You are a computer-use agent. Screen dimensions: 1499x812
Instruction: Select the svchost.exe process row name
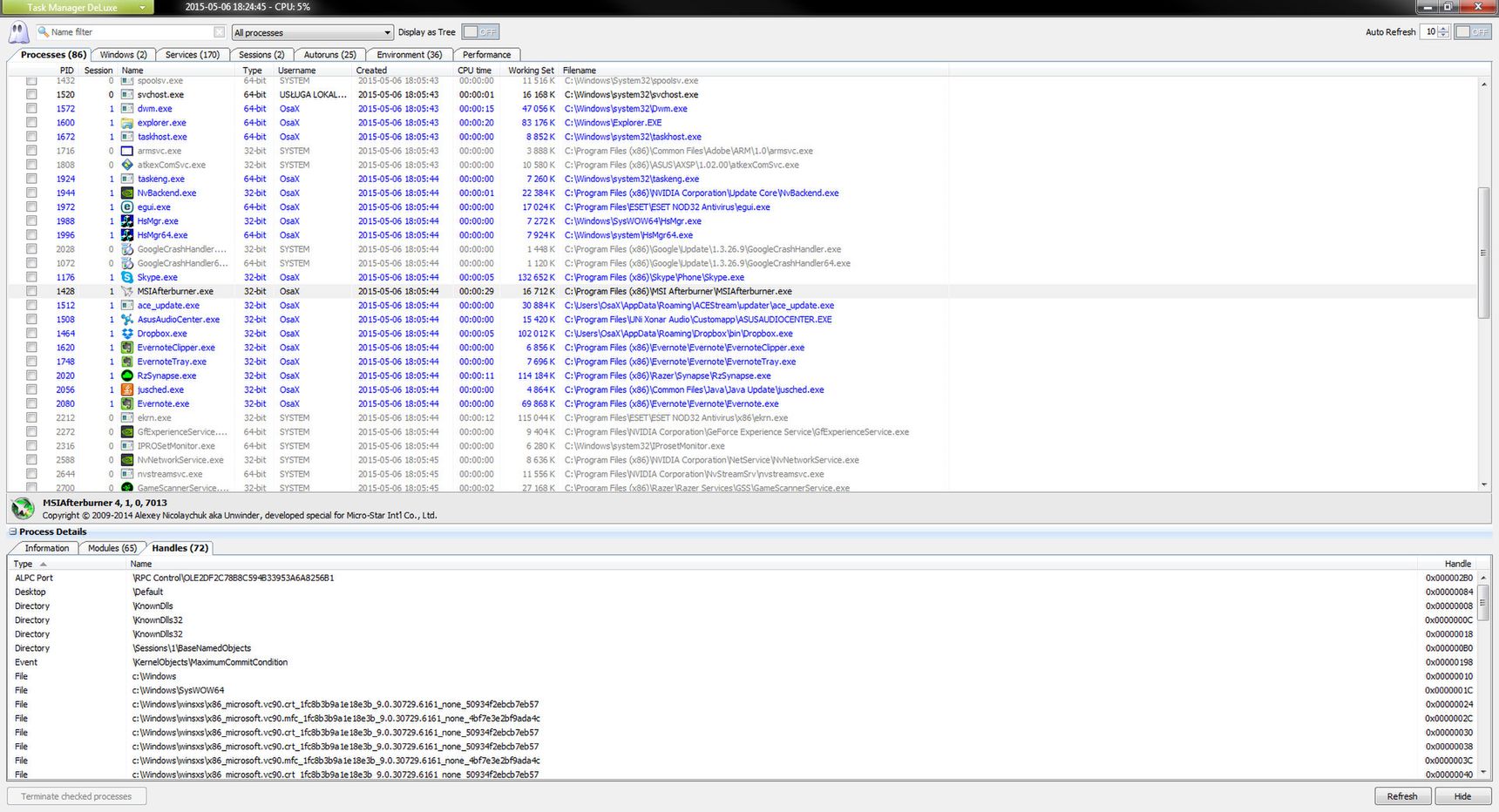160,95
